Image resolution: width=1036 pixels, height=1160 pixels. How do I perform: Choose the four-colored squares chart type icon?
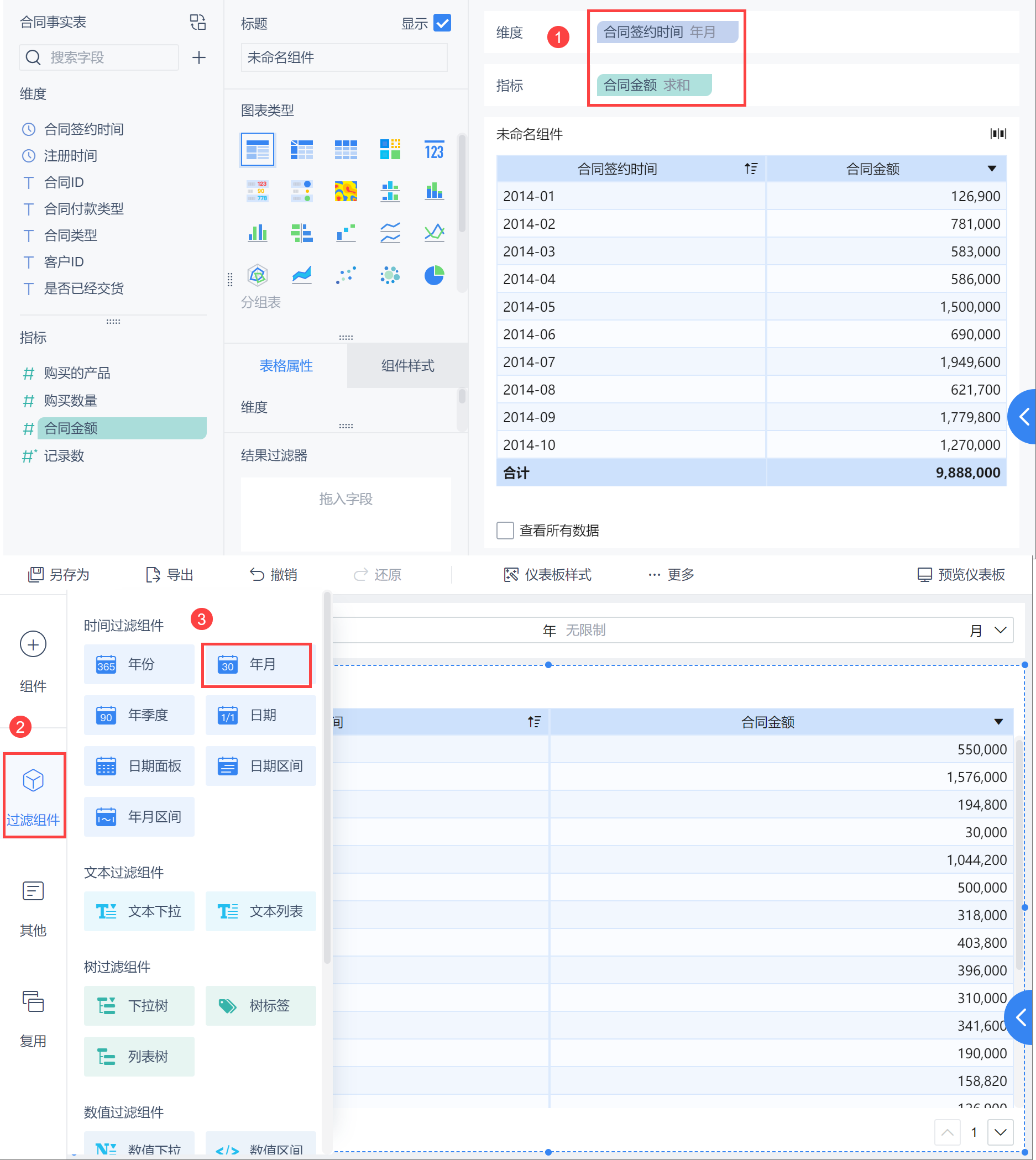point(390,150)
